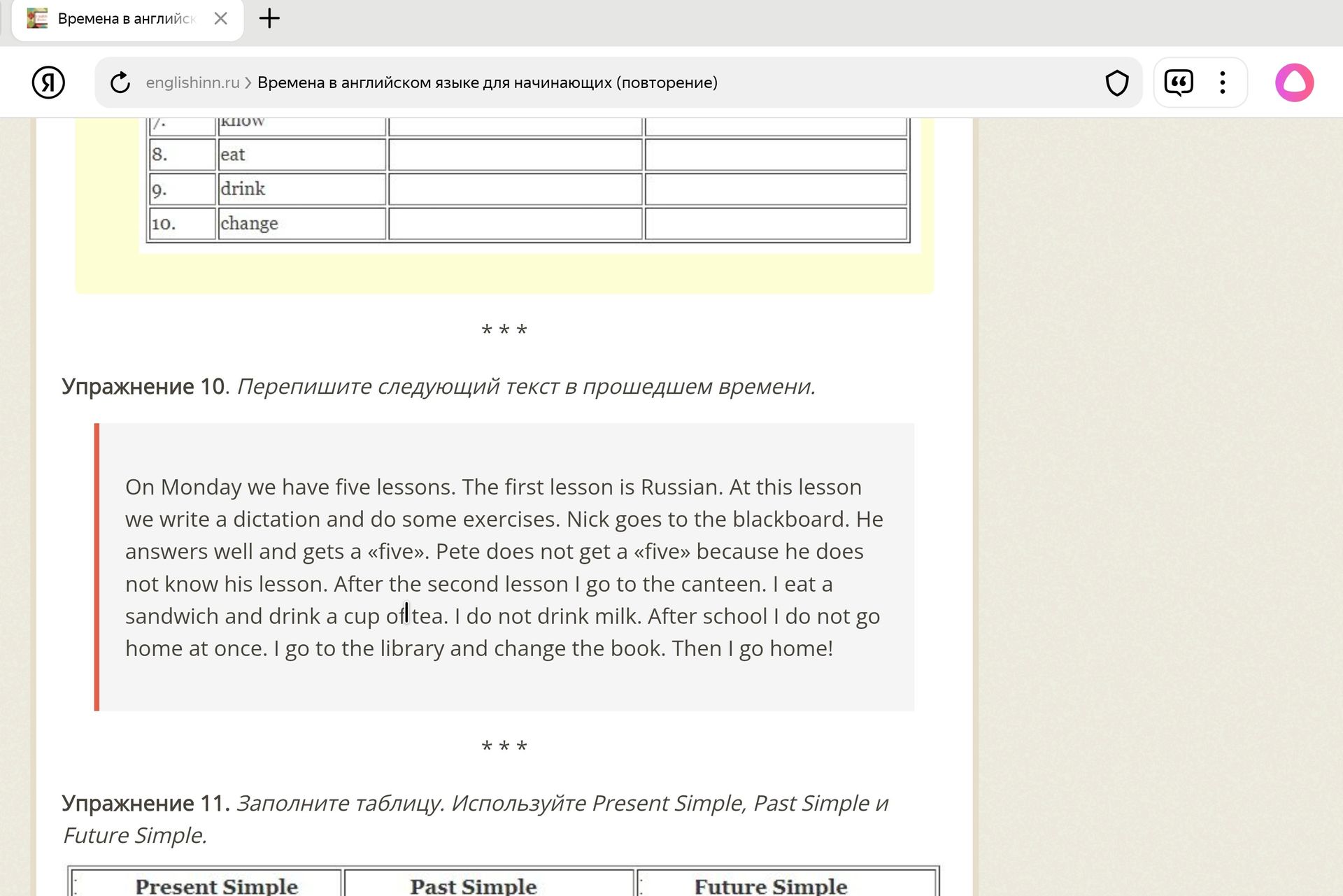Image resolution: width=1343 pixels, height=896 pixels.
Task: Click the empty second-column cell in the drink row
Action: pos(515,189)
